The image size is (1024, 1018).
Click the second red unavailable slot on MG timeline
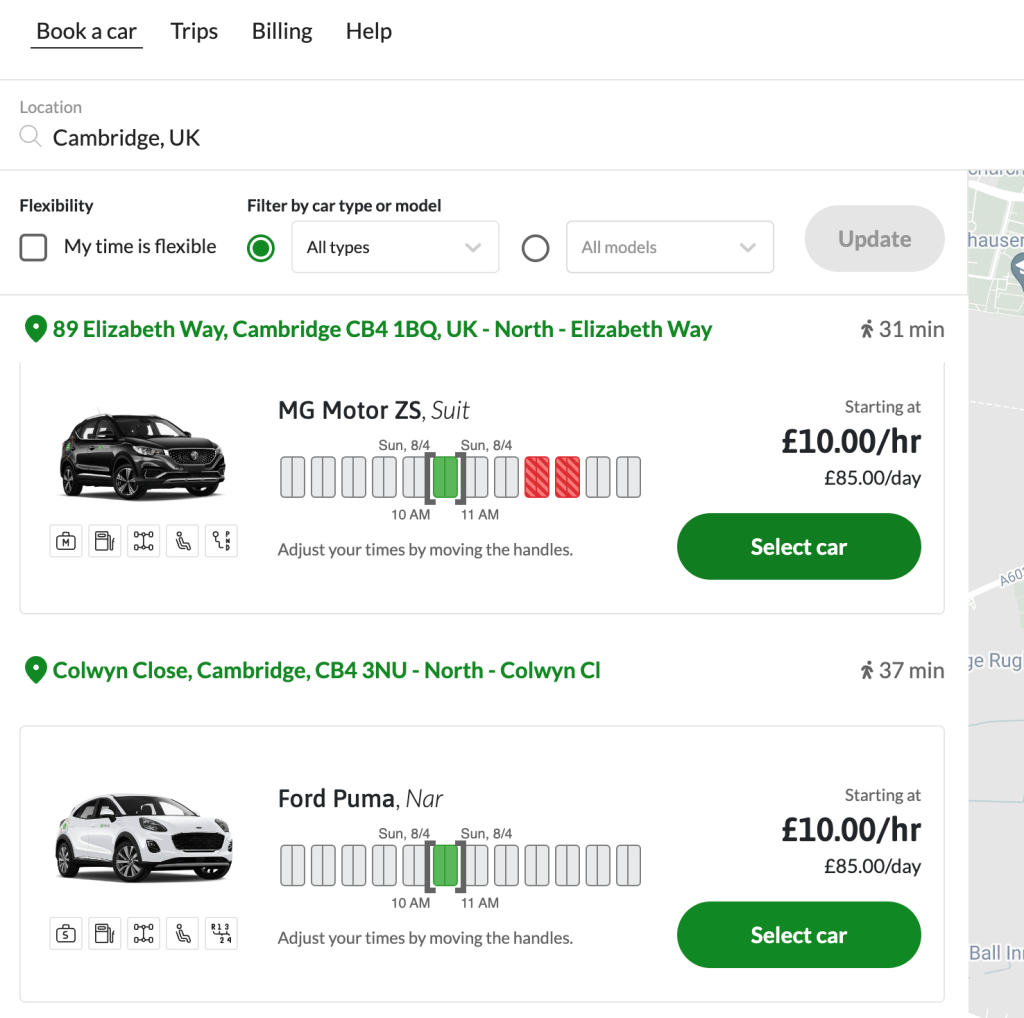(568, 477)
